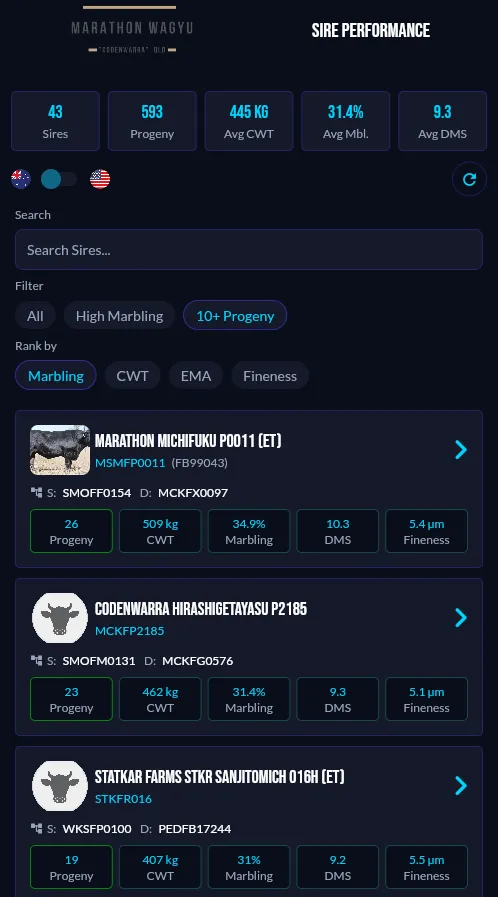Click the 9.2 DMS stat box
The image size is (498, 897).
[x=337, y=868]
